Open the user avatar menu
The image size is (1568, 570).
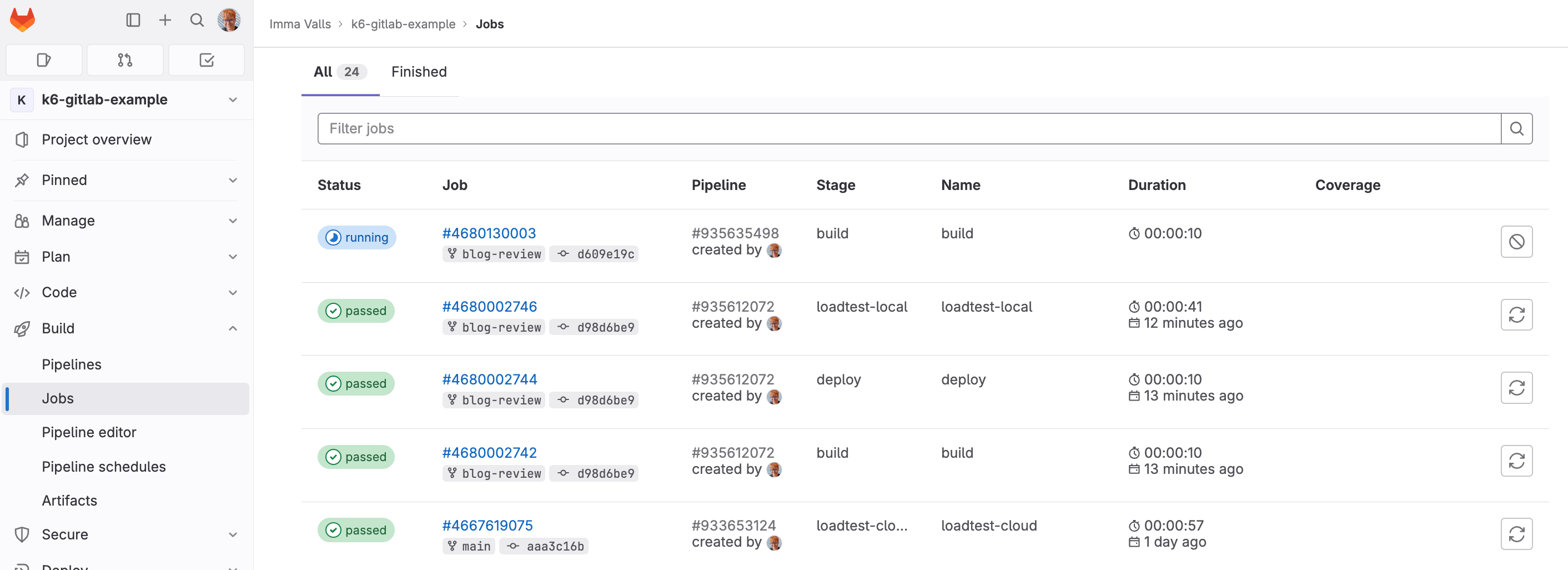point(229,20)
